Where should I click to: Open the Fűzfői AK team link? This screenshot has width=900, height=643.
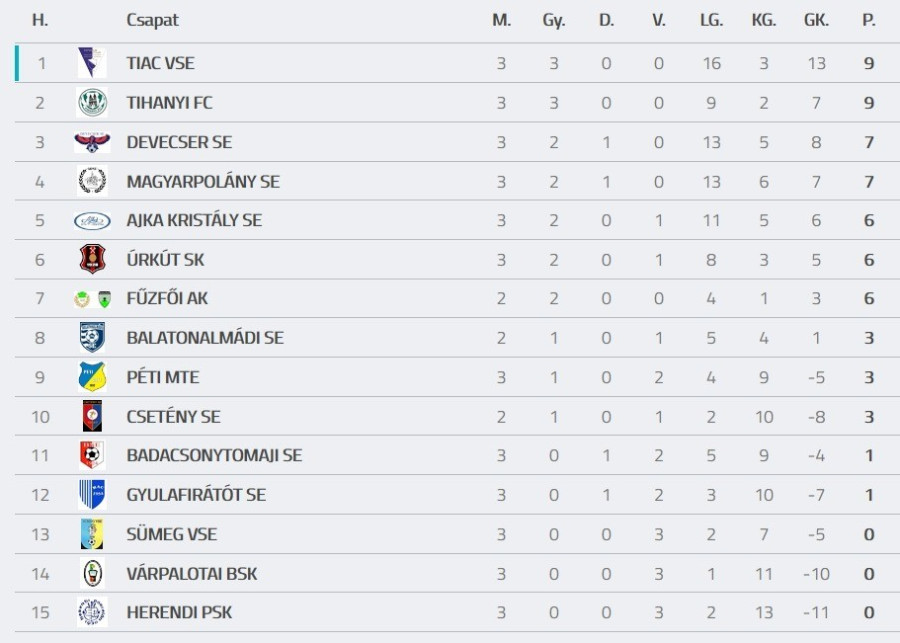167,299
